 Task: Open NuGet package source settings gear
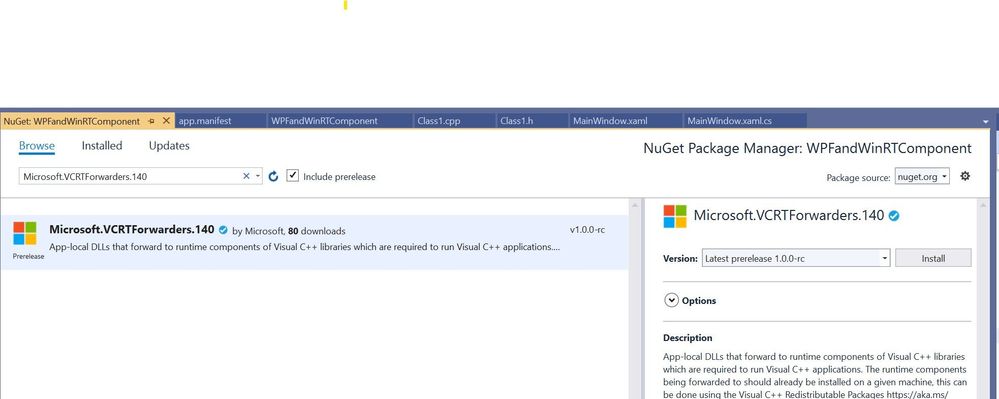pos(965,176)
